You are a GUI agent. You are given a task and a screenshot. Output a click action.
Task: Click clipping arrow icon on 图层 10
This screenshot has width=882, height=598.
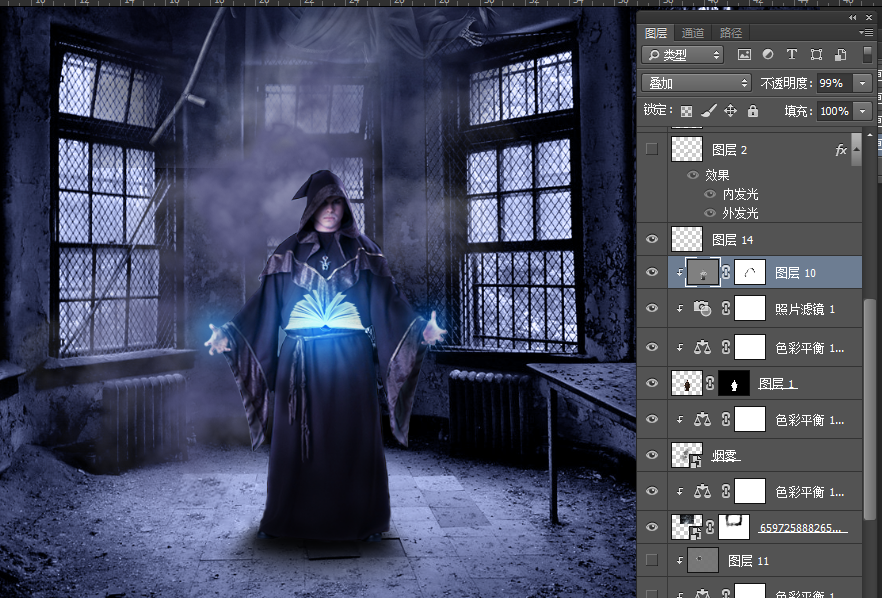pos(680,273)
